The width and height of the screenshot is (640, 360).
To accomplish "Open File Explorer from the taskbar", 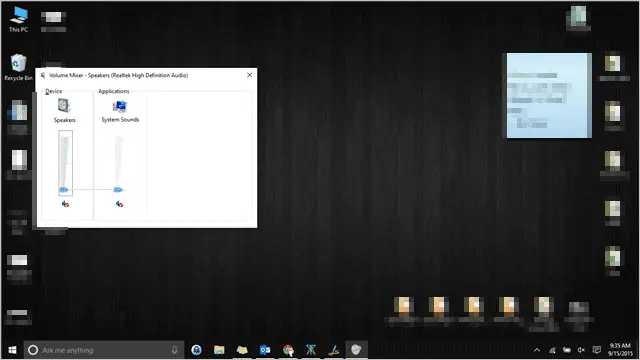I will pyautogui.click(x=219, y=350).
